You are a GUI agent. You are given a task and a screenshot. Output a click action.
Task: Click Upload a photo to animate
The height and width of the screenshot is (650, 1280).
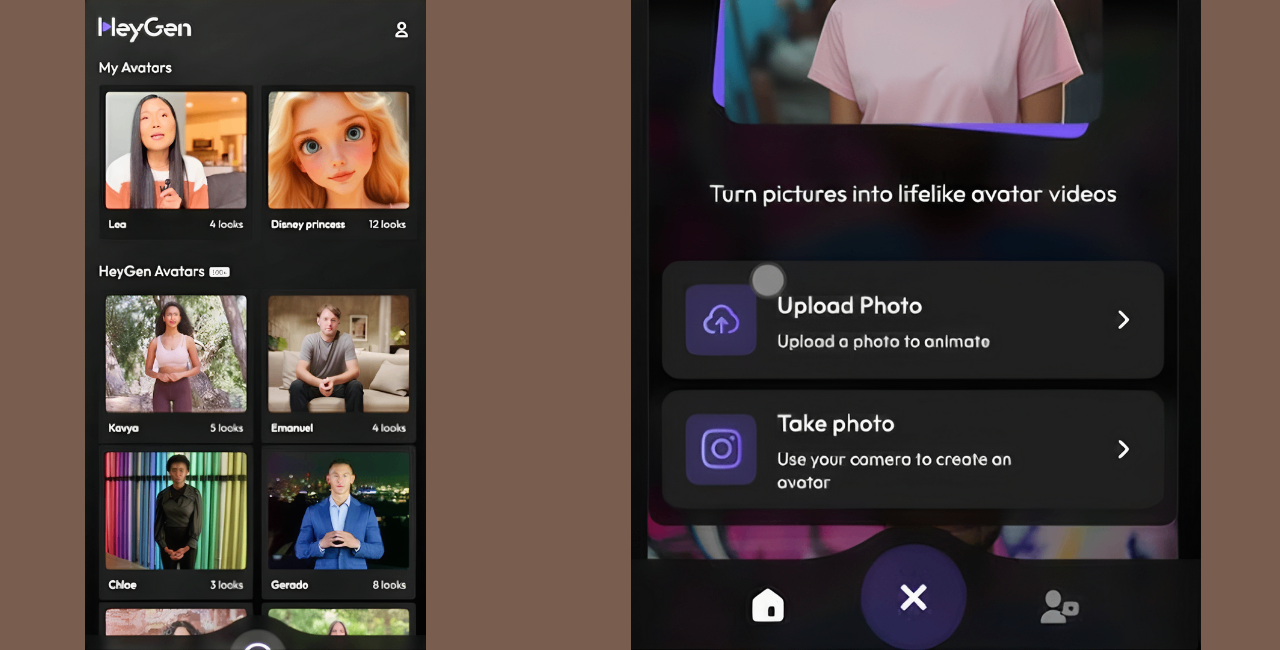tap(883, 341)
